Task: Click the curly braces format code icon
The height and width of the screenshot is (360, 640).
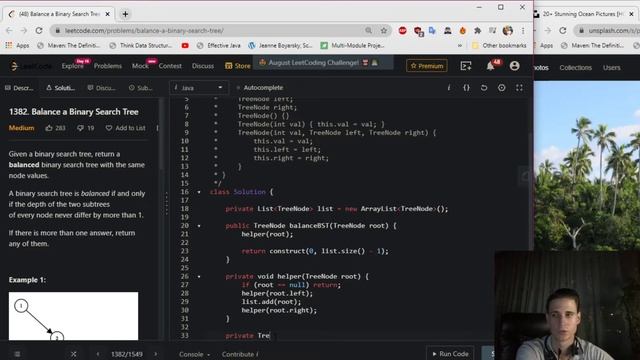Action: pyautogui.click(x=466, y=88)
